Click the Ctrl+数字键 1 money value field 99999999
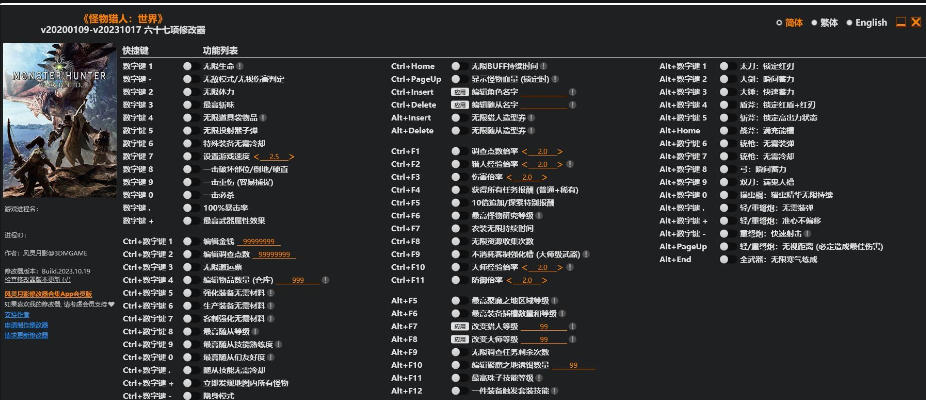 [259, 242]
